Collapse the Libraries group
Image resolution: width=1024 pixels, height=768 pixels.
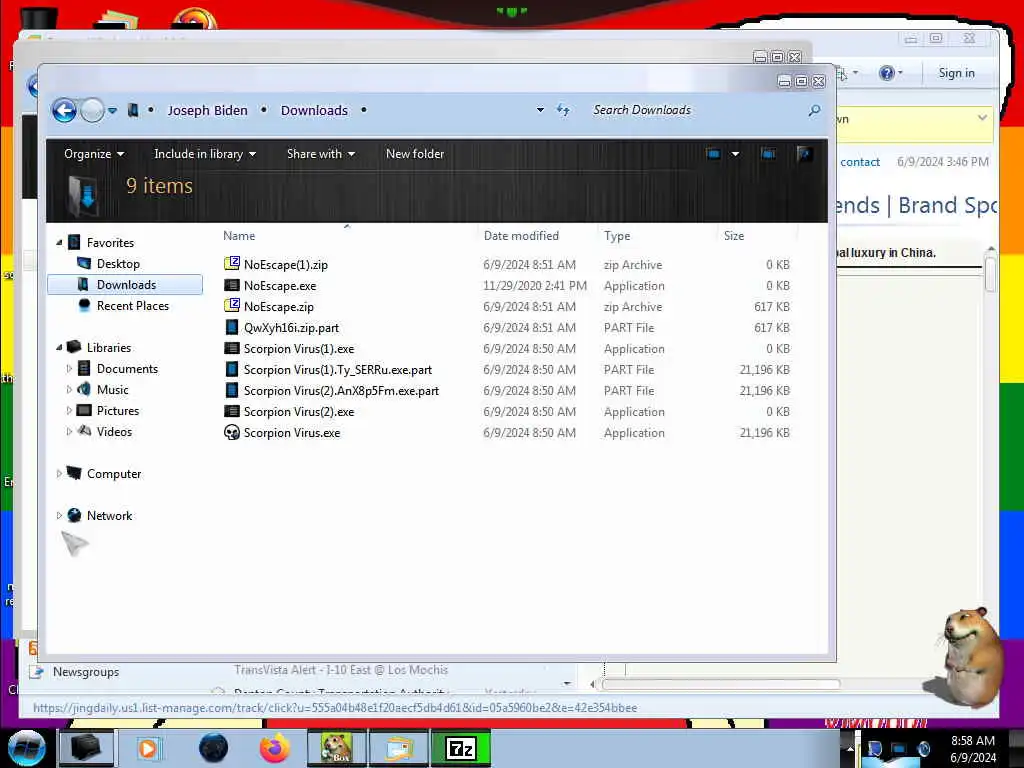click(x=59, y=348)
